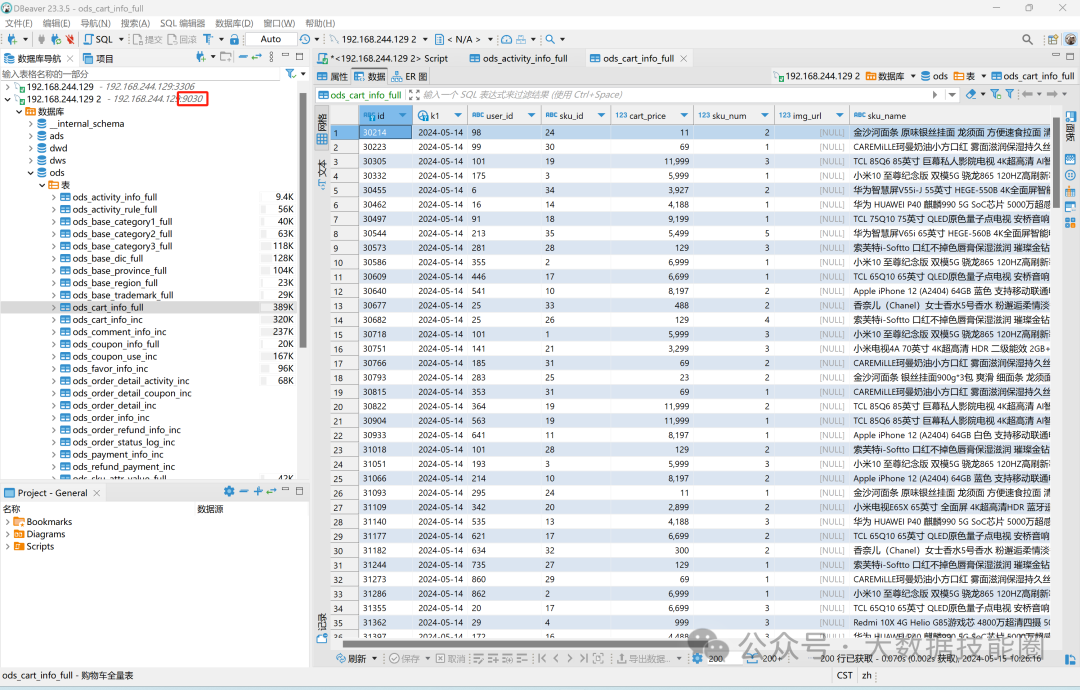Switch to the 属性 properties tab
The width and height of the screenshot is (1080, 690).
point(333,76)
